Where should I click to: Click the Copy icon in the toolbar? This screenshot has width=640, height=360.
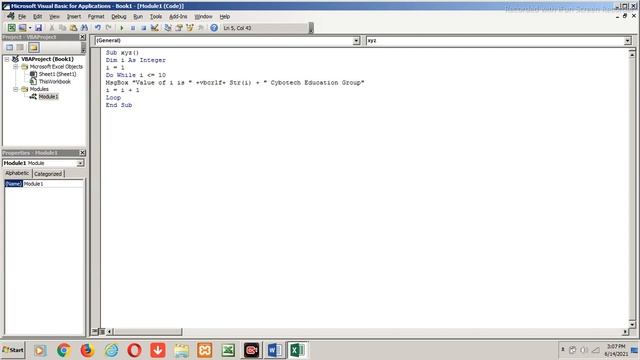(62, 28)
